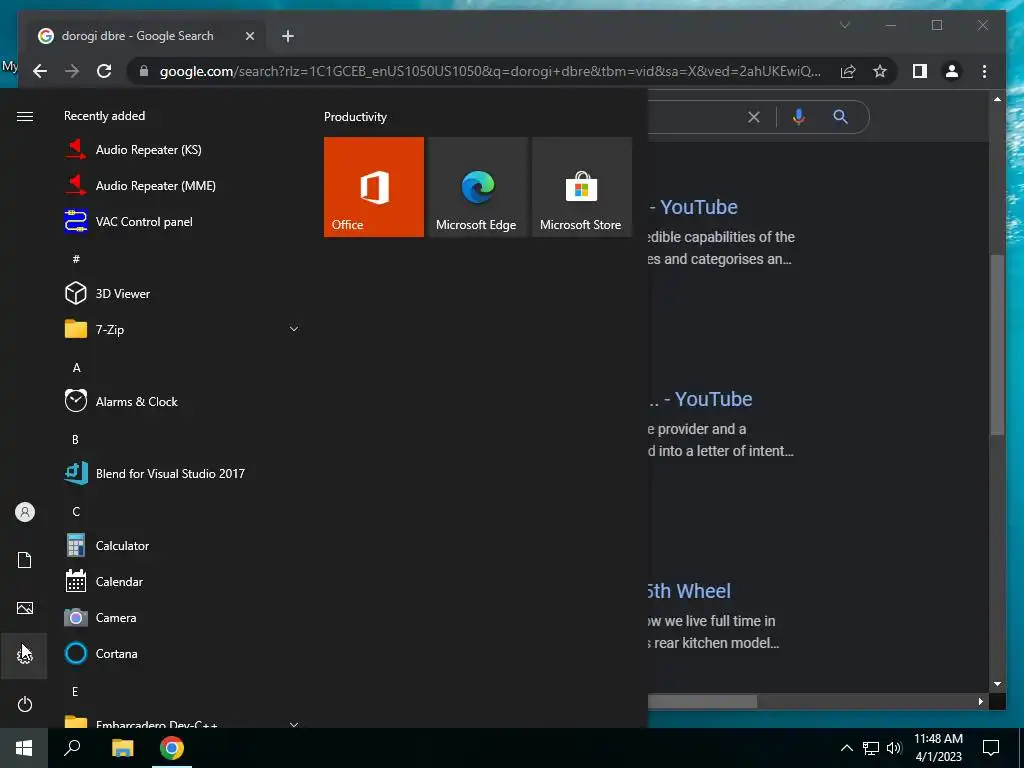Image resolution: width=1024 pixels, height=768 pixels.
Task: Open Cortana from the app list
Action: [182, 653]
